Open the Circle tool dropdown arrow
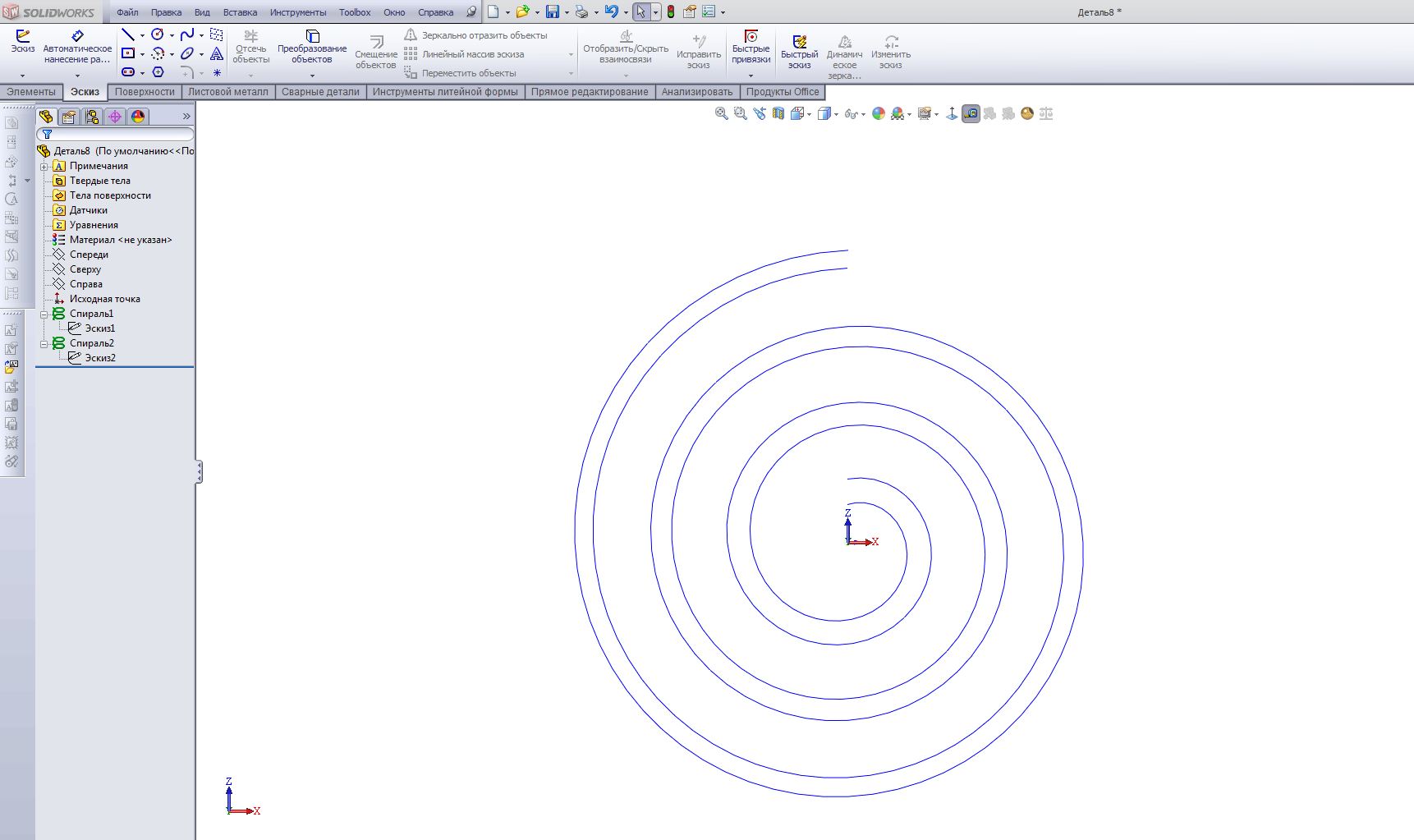The height and width of the screenshot is (840, 1414). [172, 35]
